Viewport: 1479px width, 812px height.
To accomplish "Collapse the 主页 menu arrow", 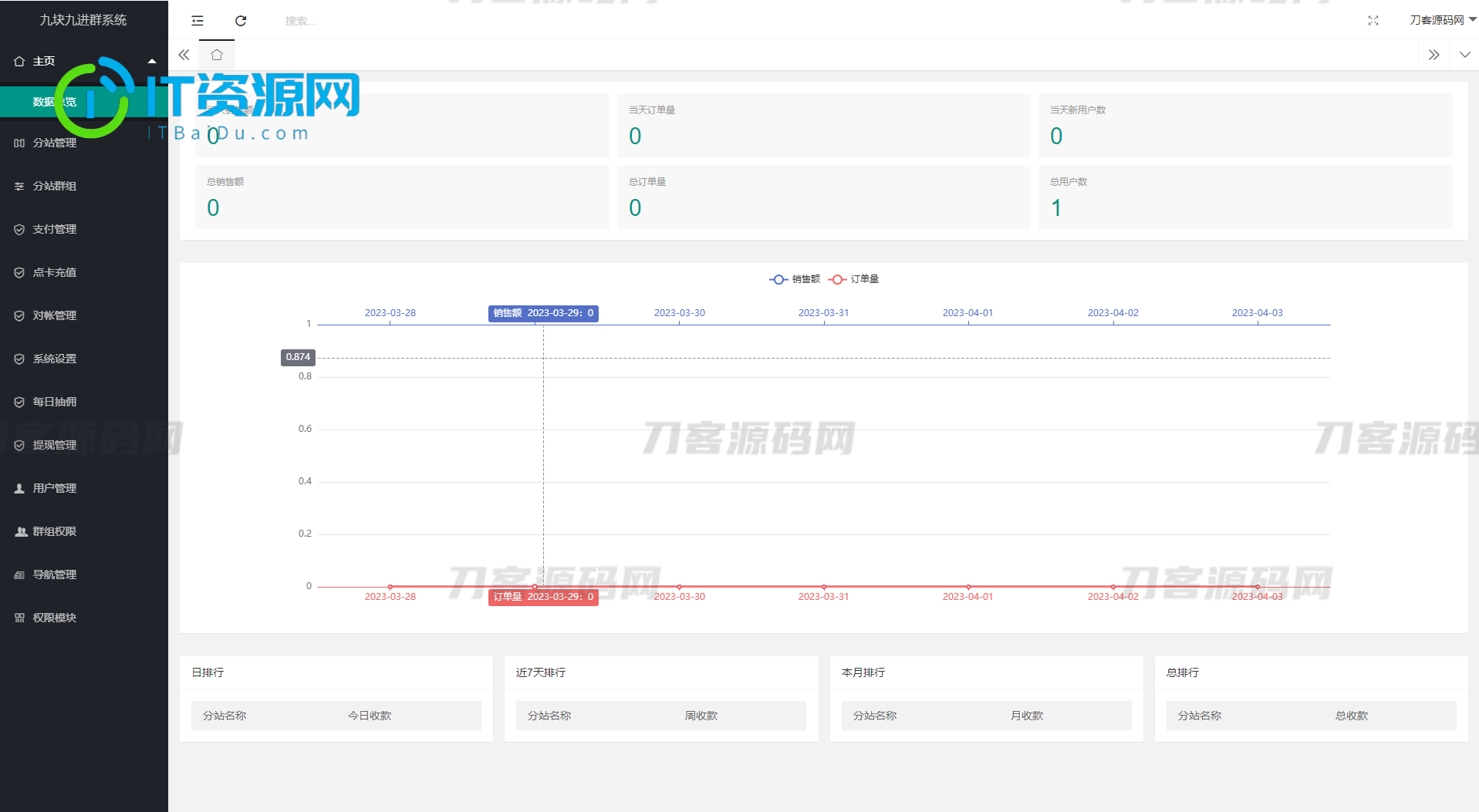I will click(152, 61).
